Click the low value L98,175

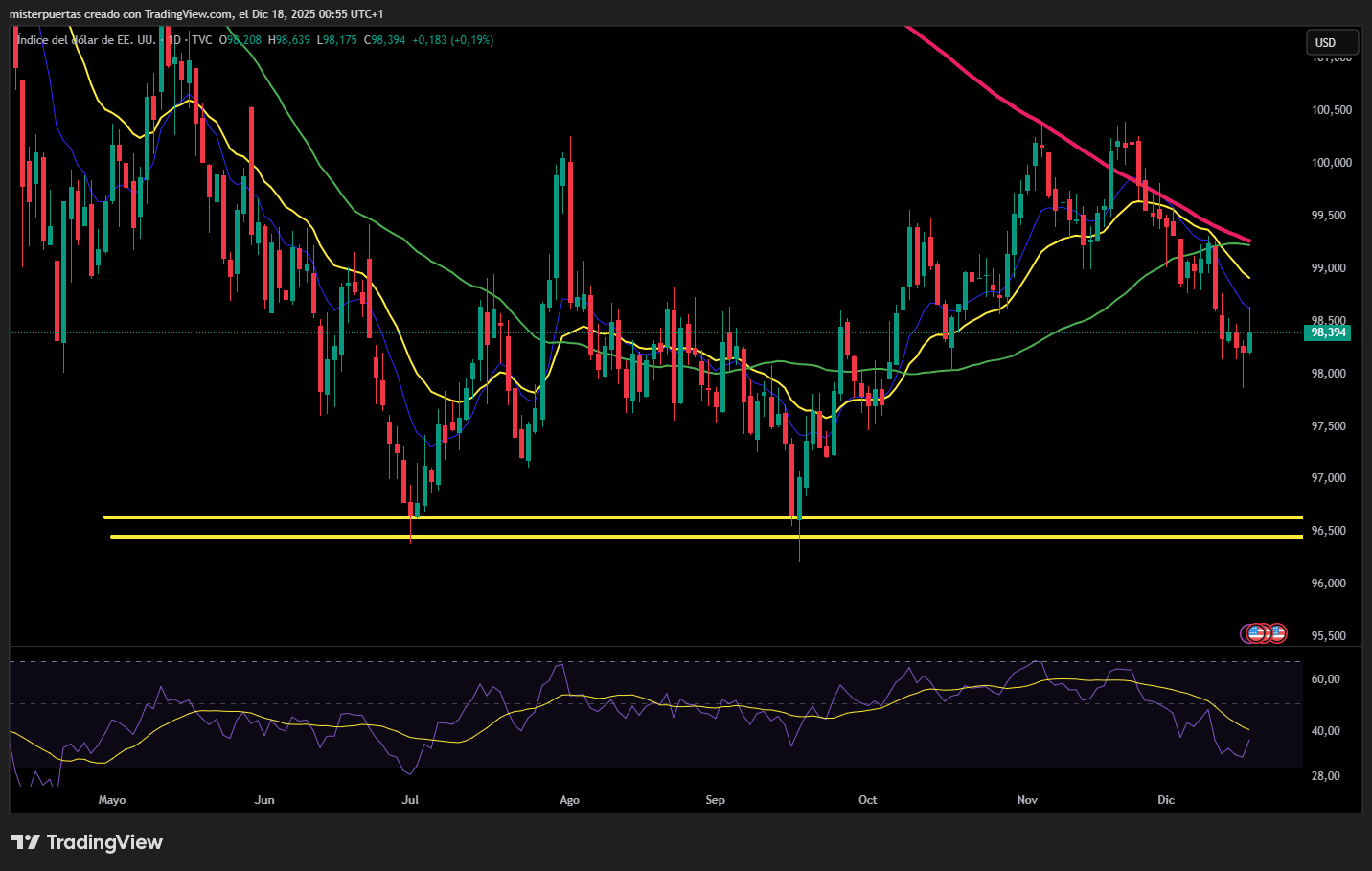click(337, 40)
